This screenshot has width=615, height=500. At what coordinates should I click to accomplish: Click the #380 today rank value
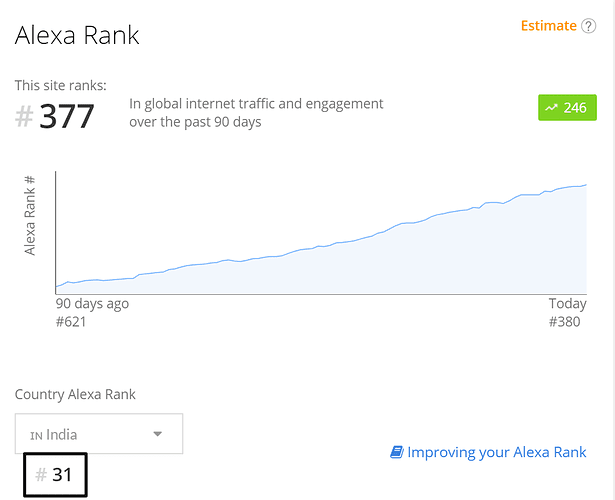coord(564,322)
